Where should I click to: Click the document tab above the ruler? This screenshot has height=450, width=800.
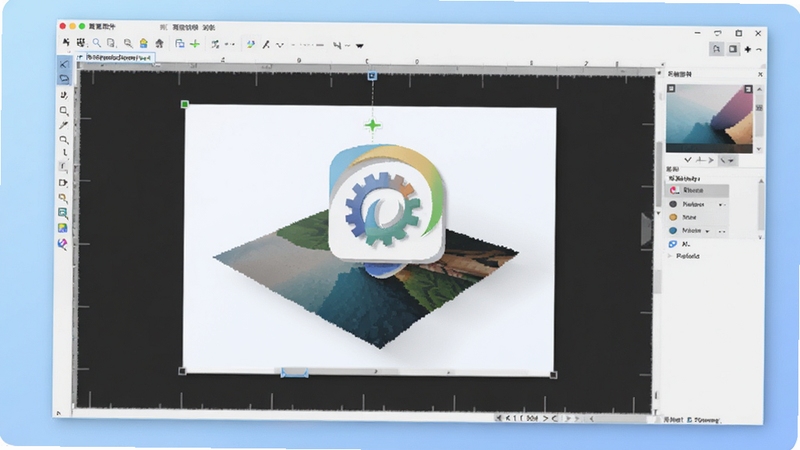pyautogui.click(x=116, y=58)
